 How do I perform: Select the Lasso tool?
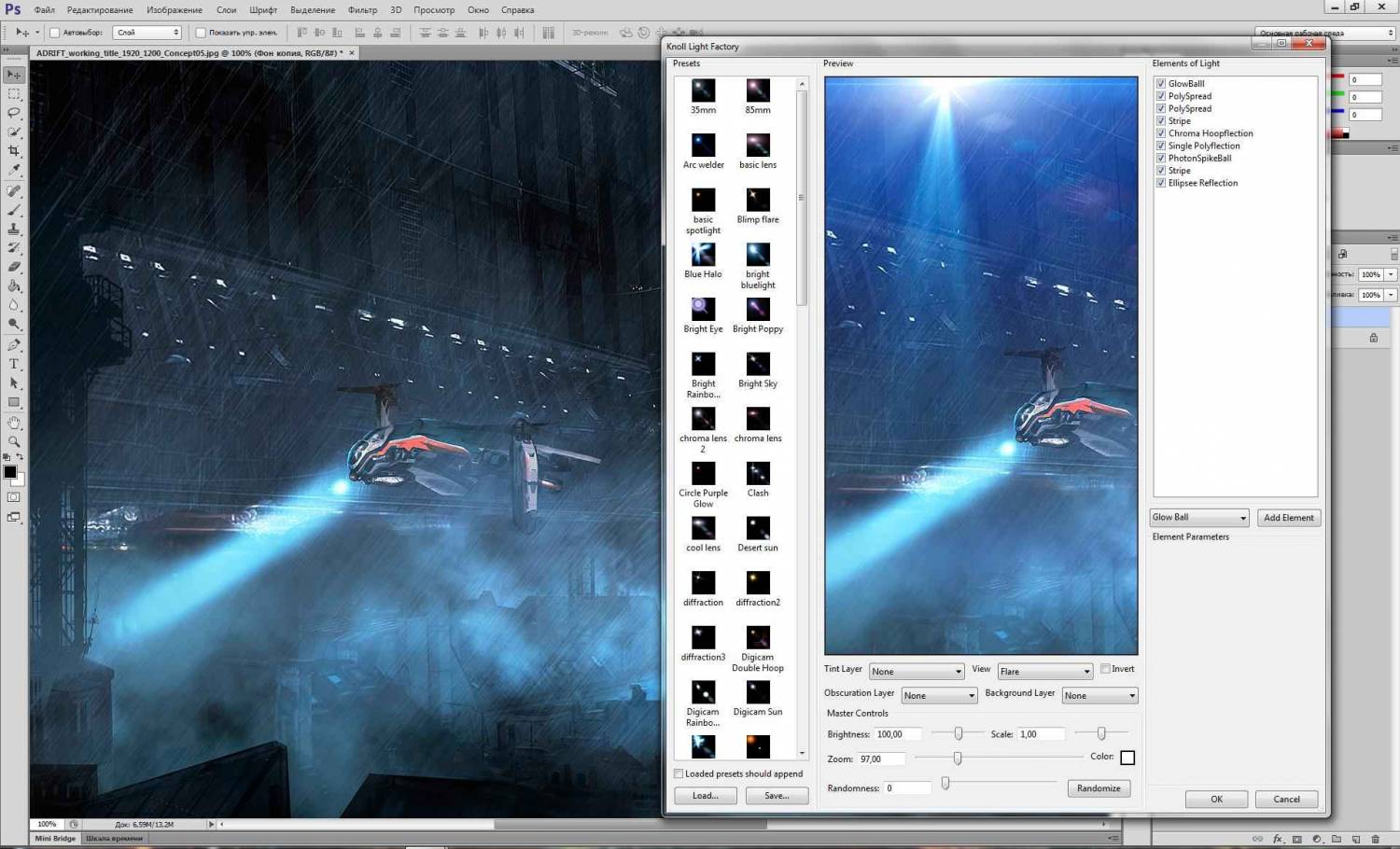[14, 113]
